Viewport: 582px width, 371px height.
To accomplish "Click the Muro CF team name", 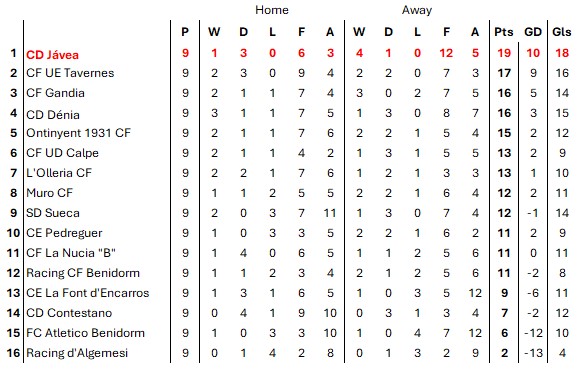I will [49, 193].
